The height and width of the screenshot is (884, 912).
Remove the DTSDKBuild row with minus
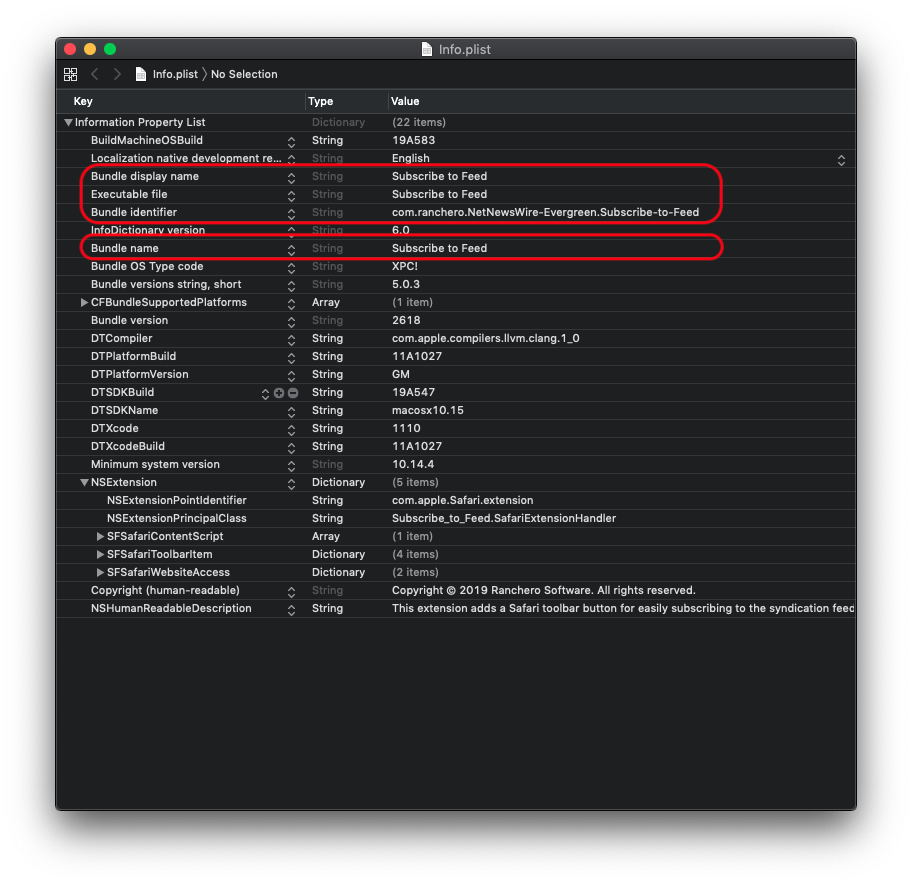pyautogui.click(x=293, y=393)
